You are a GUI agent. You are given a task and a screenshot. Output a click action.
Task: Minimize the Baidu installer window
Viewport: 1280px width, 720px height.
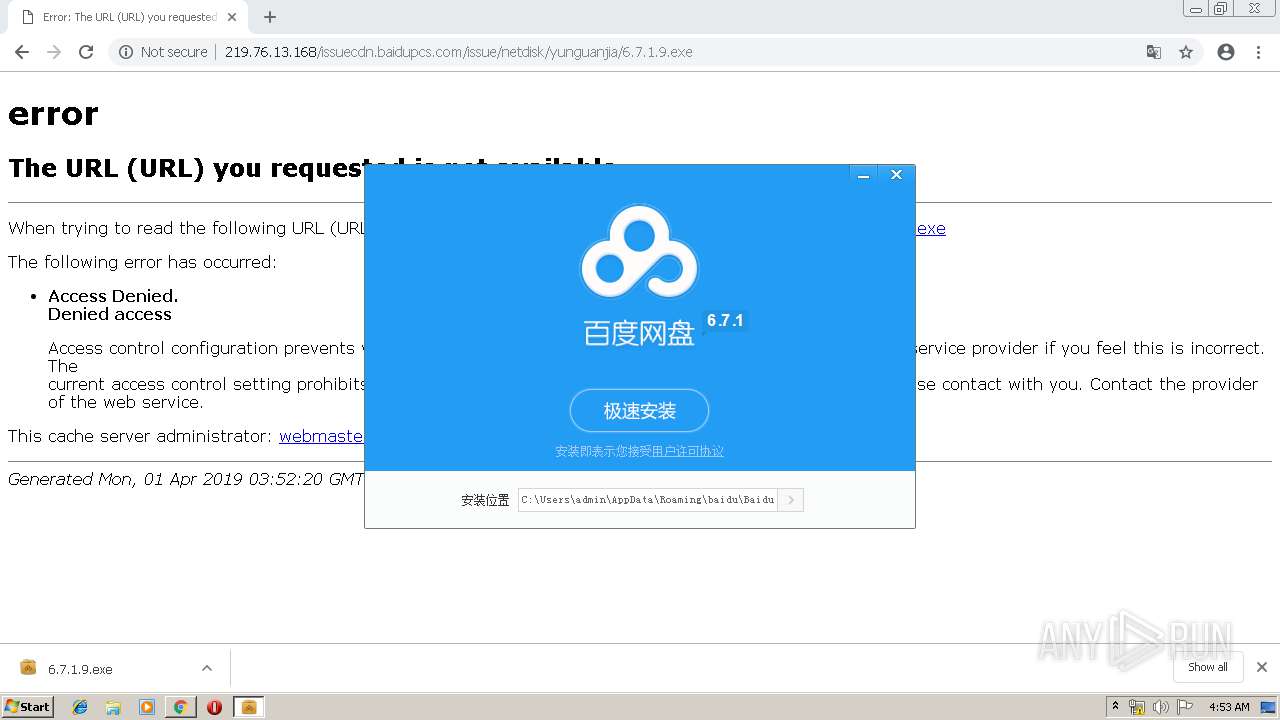[863, 175]
